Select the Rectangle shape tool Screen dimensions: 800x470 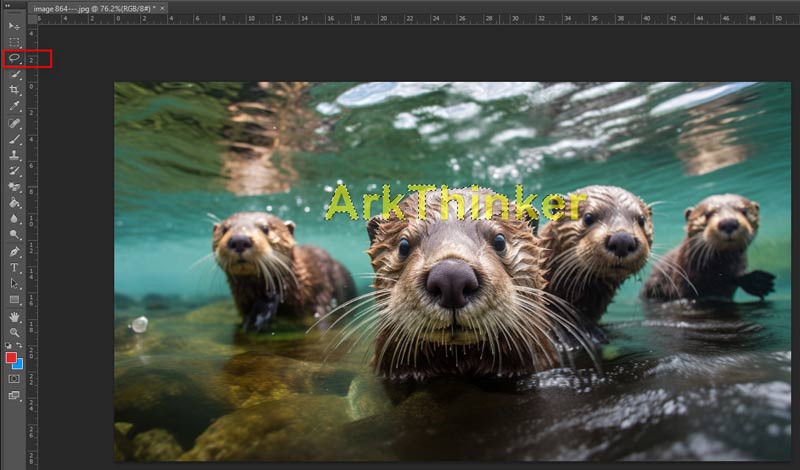pyautogui.click(x=14, y=300)
